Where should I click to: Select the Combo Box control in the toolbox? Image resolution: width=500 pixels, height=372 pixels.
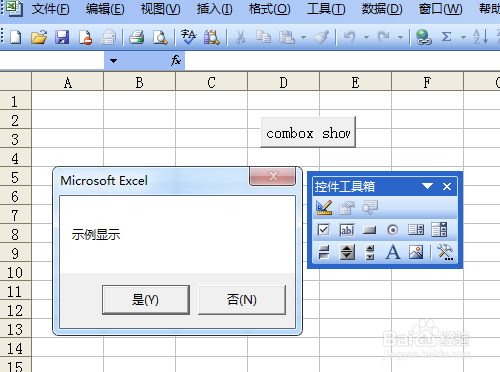pos(439,230)
